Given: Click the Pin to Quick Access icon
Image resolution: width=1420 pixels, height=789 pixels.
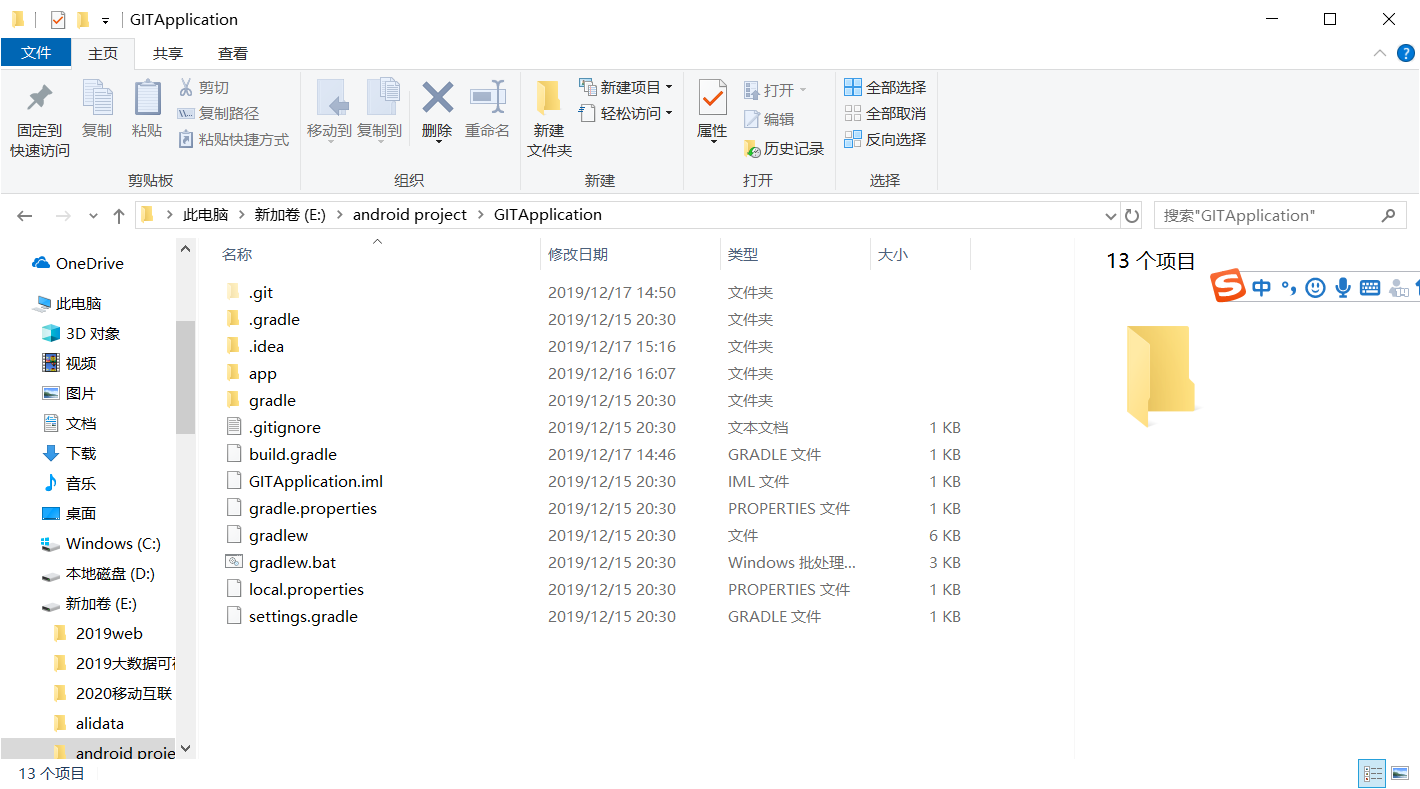Looking at the screenshot, I should [x=40, y=98].
